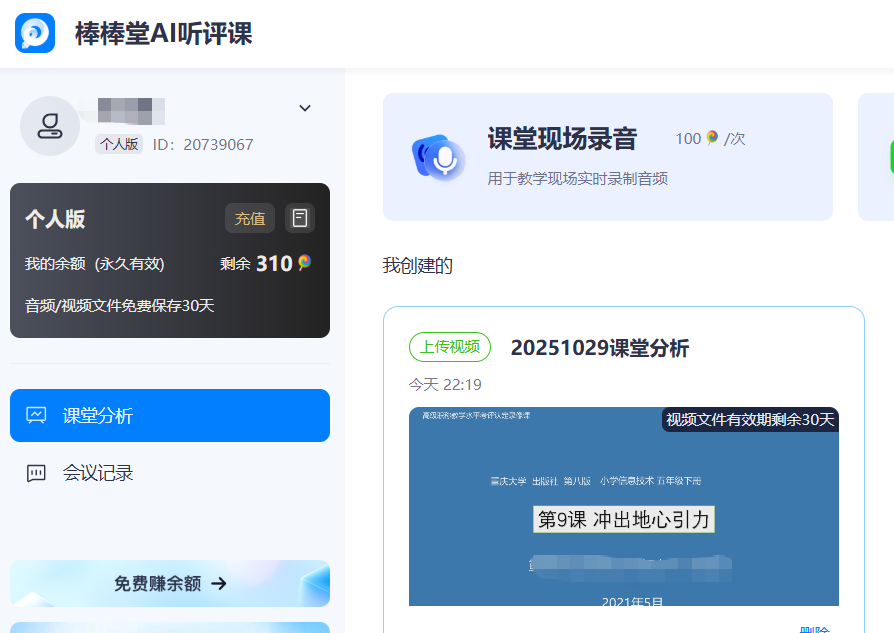Open the 免费赚余额 link
894x633 pixels.
point(170,584)
